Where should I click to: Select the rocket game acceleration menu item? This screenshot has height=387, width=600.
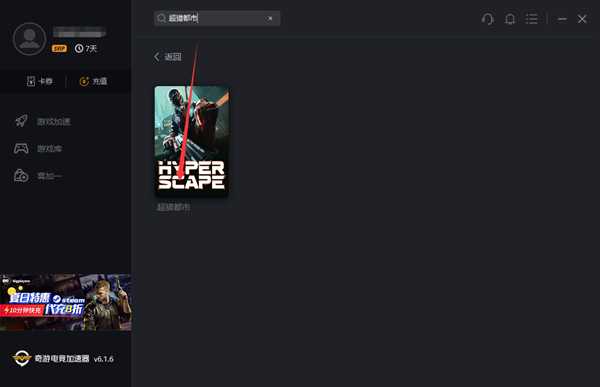point(42,121)
